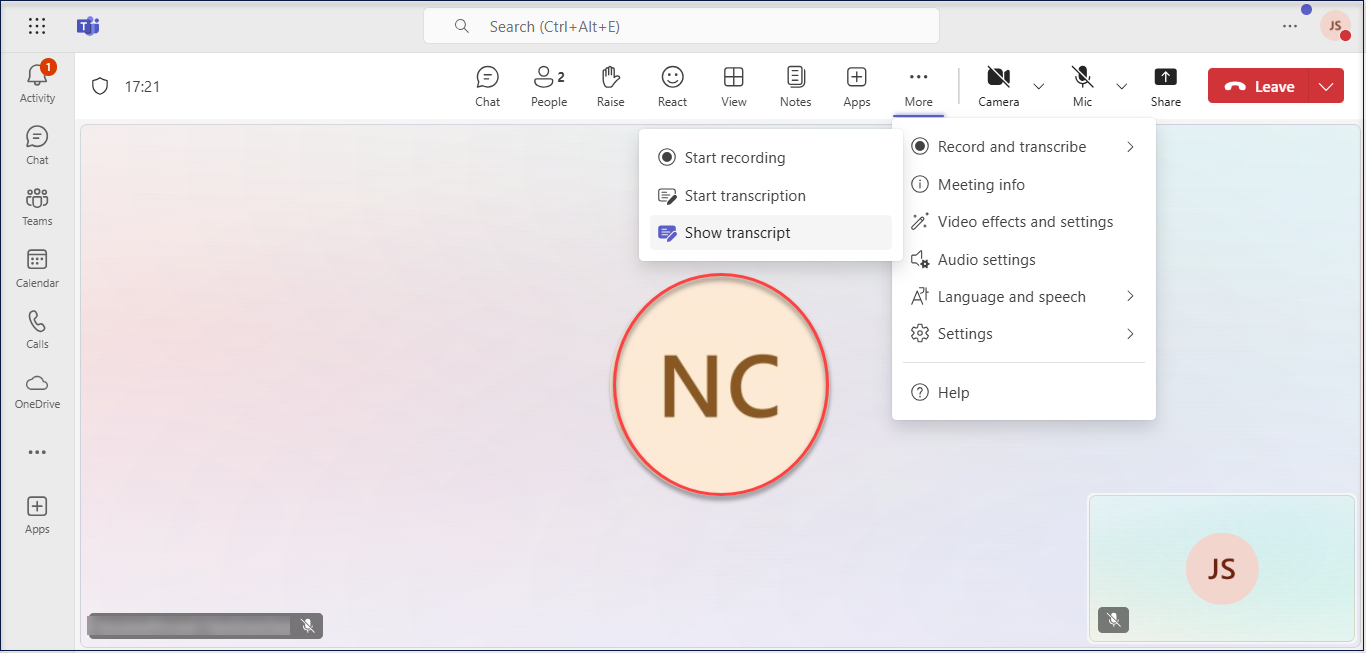This screenshot has width=1366, height=653.
Task: Expand the Mic options chevron
Action: (1121, 87)
